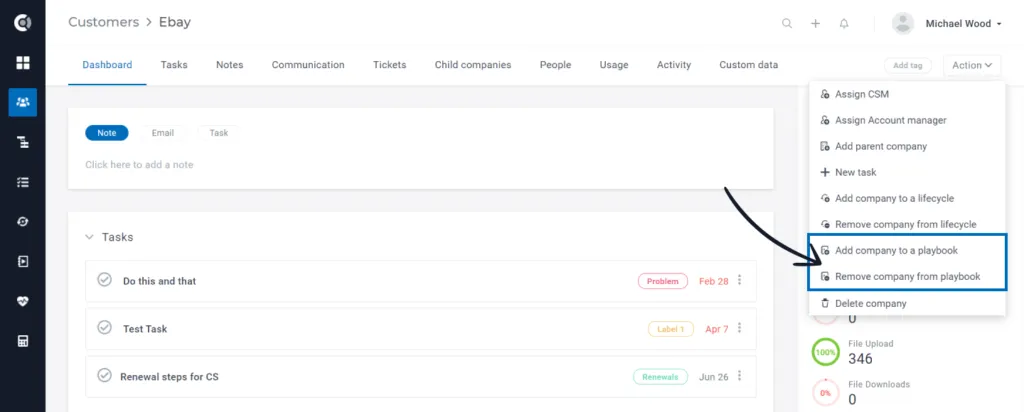The width and height of the screenshot is (1024, 412).
Task: Expand the Michael Wood user menu
Action: [963, 24]
